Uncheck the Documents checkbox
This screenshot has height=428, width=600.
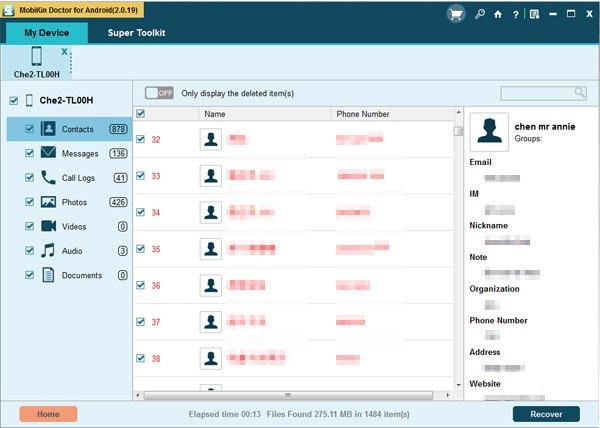[29, 275]
